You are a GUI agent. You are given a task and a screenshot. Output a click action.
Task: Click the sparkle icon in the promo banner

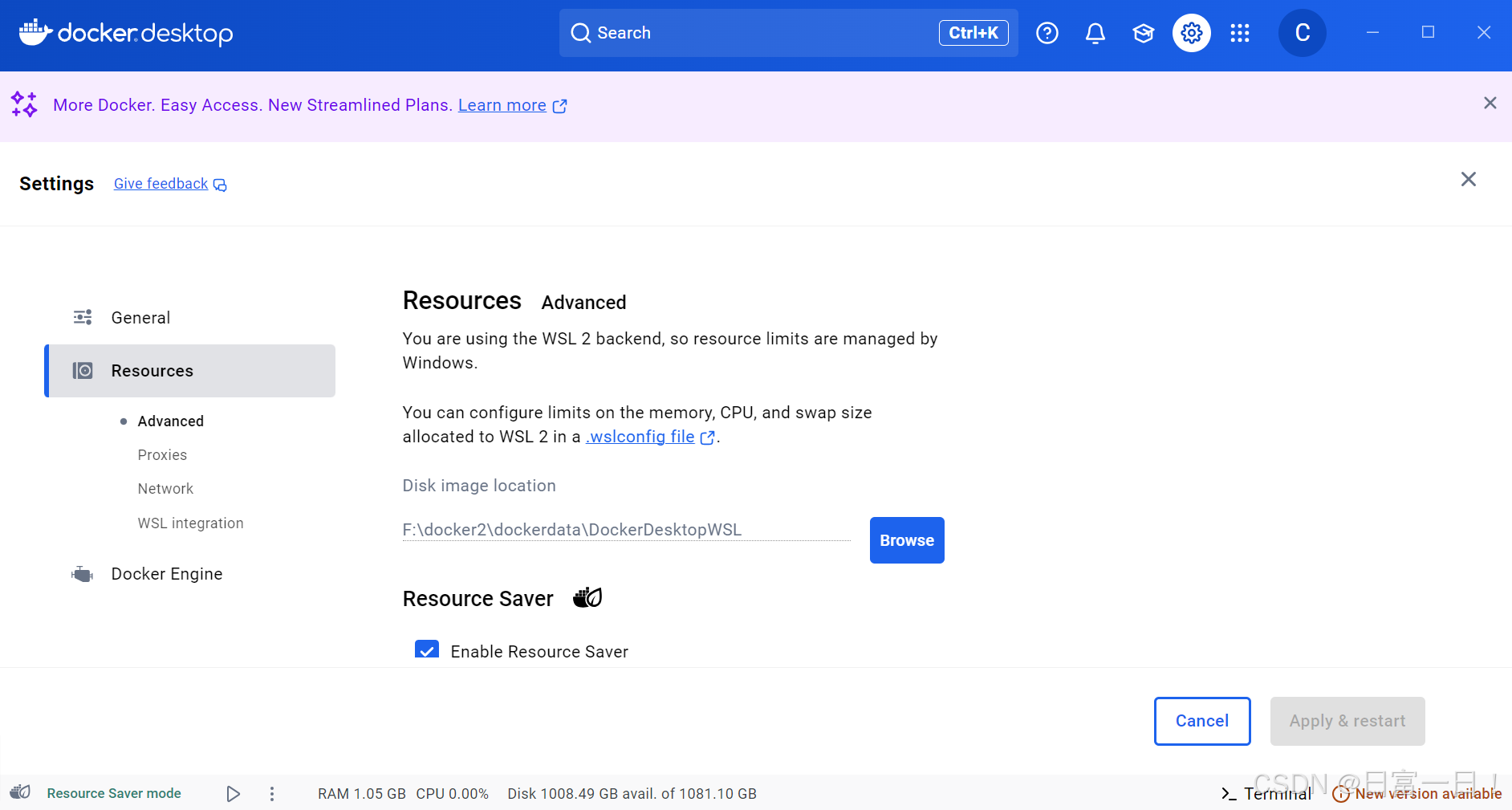24,104
